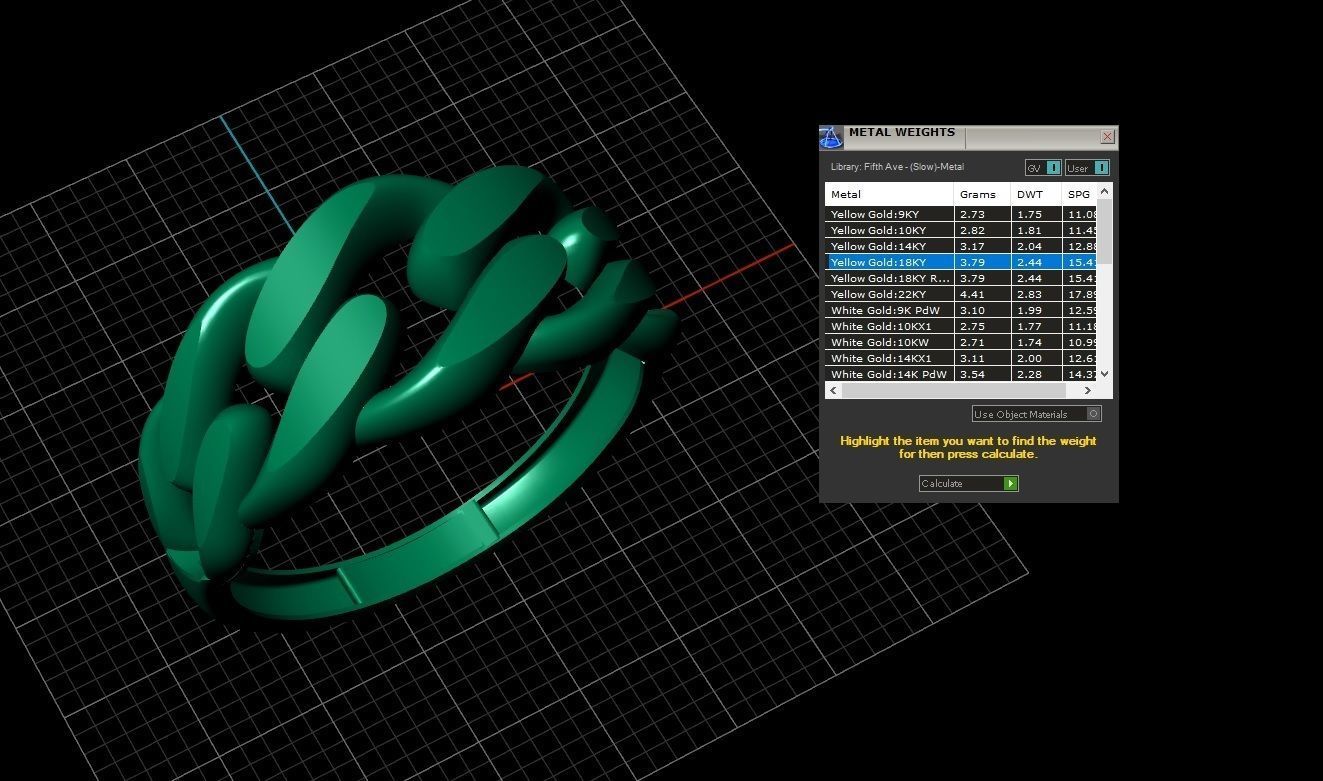This screenshot has width=1323, height=781.
Task: Click the Metal column header
Action: (889, 194)
